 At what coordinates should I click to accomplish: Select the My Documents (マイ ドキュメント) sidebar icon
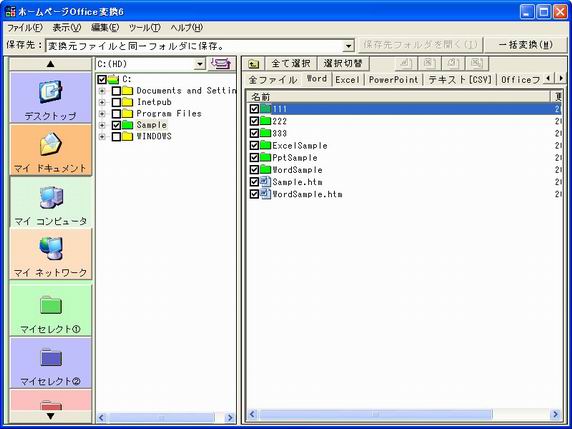[x=51, y=144]
